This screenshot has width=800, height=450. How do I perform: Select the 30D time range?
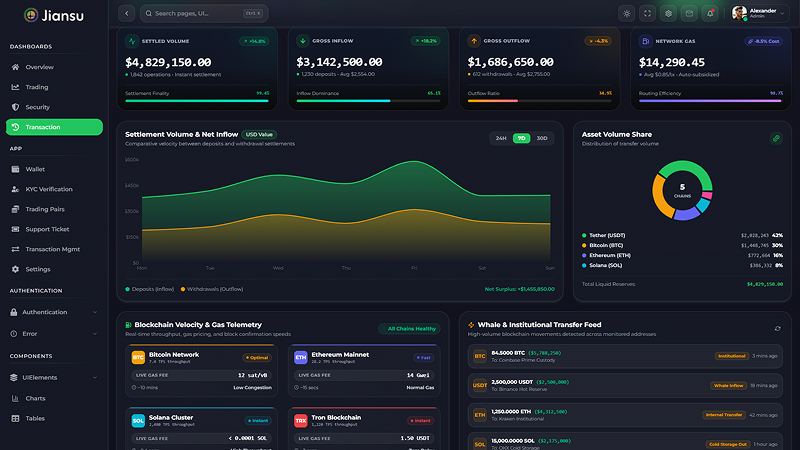coord(542,138)
